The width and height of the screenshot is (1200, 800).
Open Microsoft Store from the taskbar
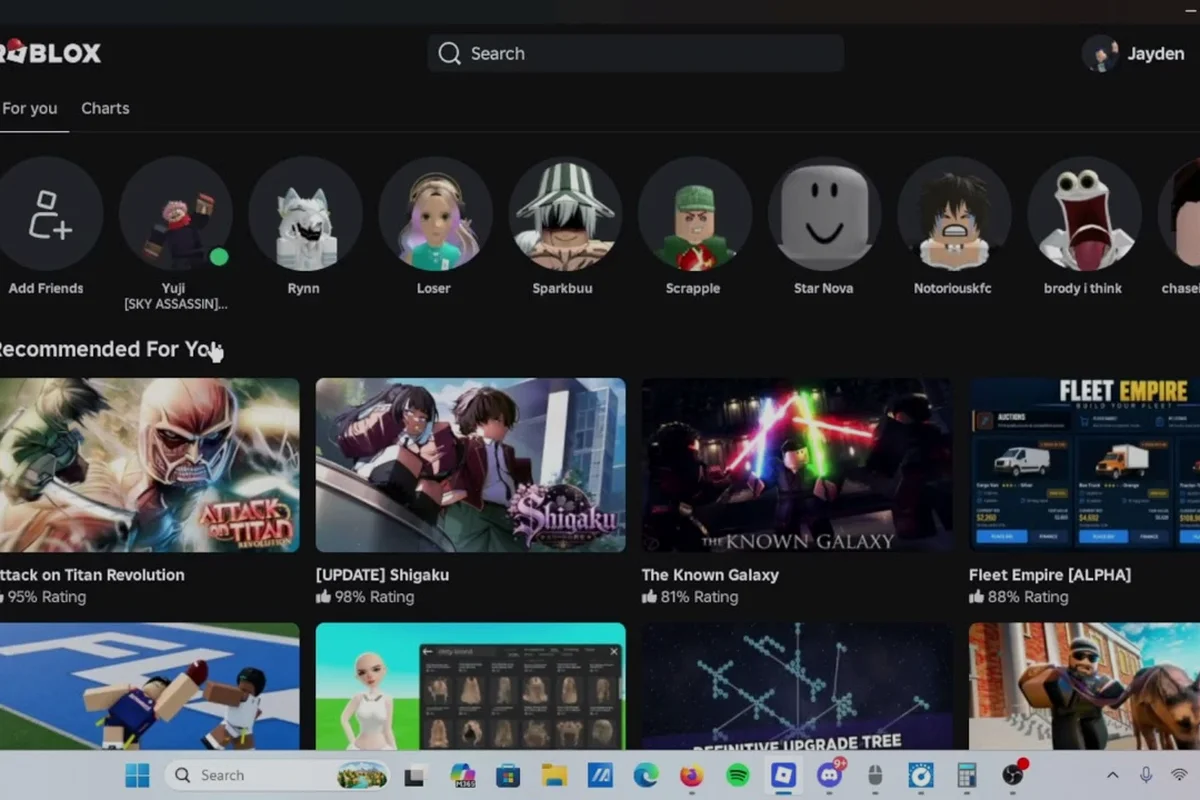tap(508, 775)
